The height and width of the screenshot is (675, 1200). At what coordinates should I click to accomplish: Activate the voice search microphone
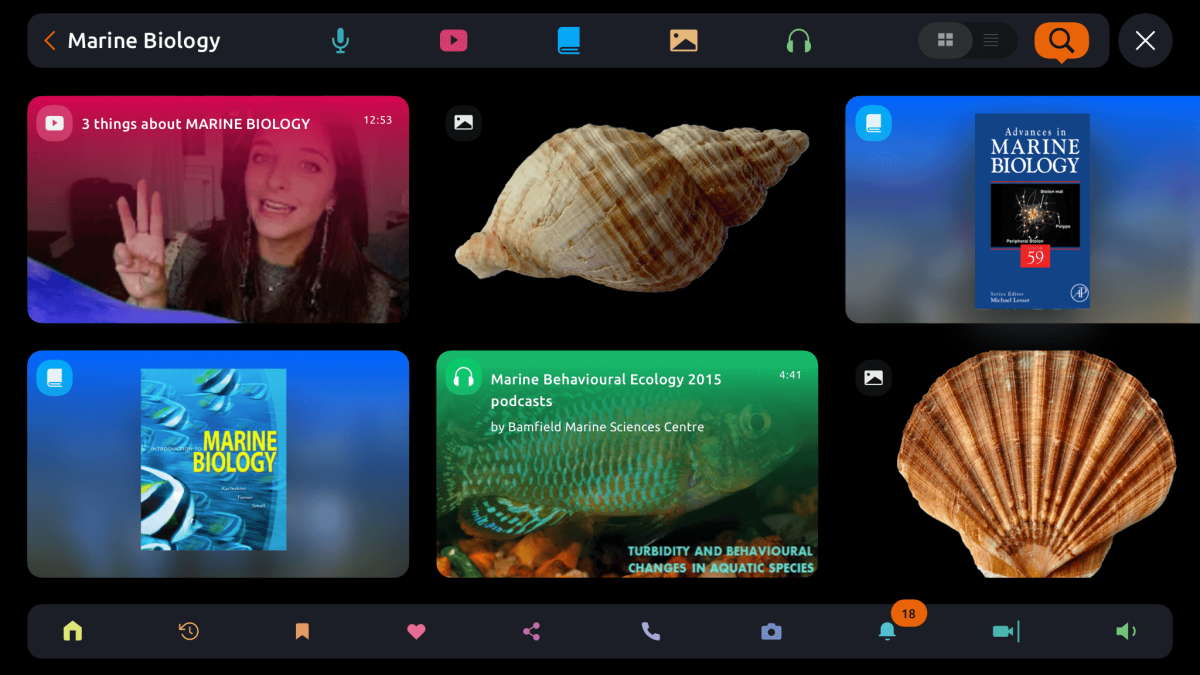click(340, 40)
